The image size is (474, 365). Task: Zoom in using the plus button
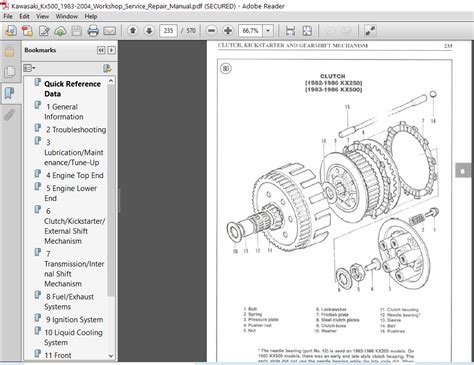tap(228, 31)
